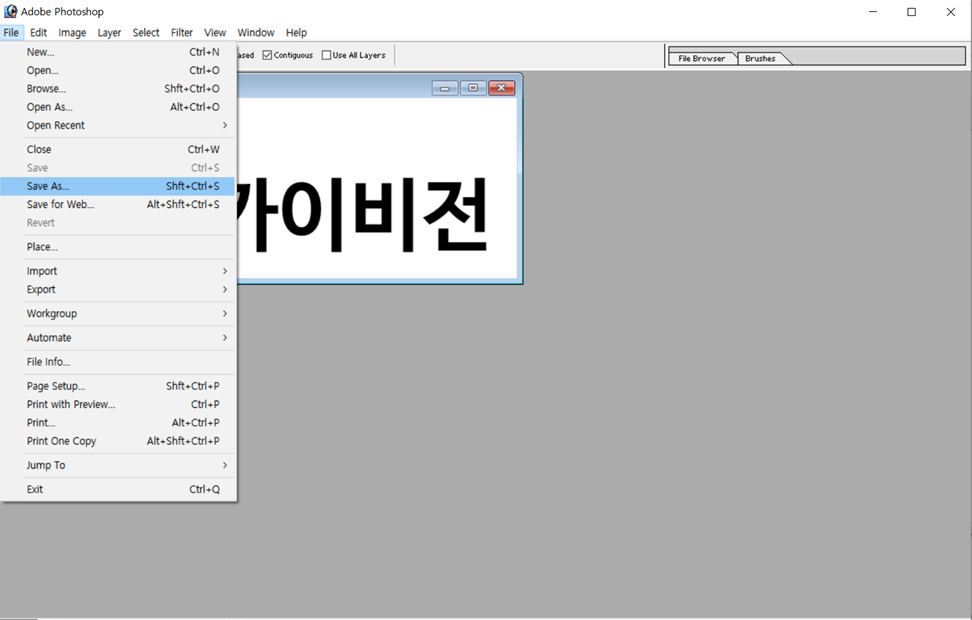
Task: Choose Place... from the File menu
Action: pos(118,247)
